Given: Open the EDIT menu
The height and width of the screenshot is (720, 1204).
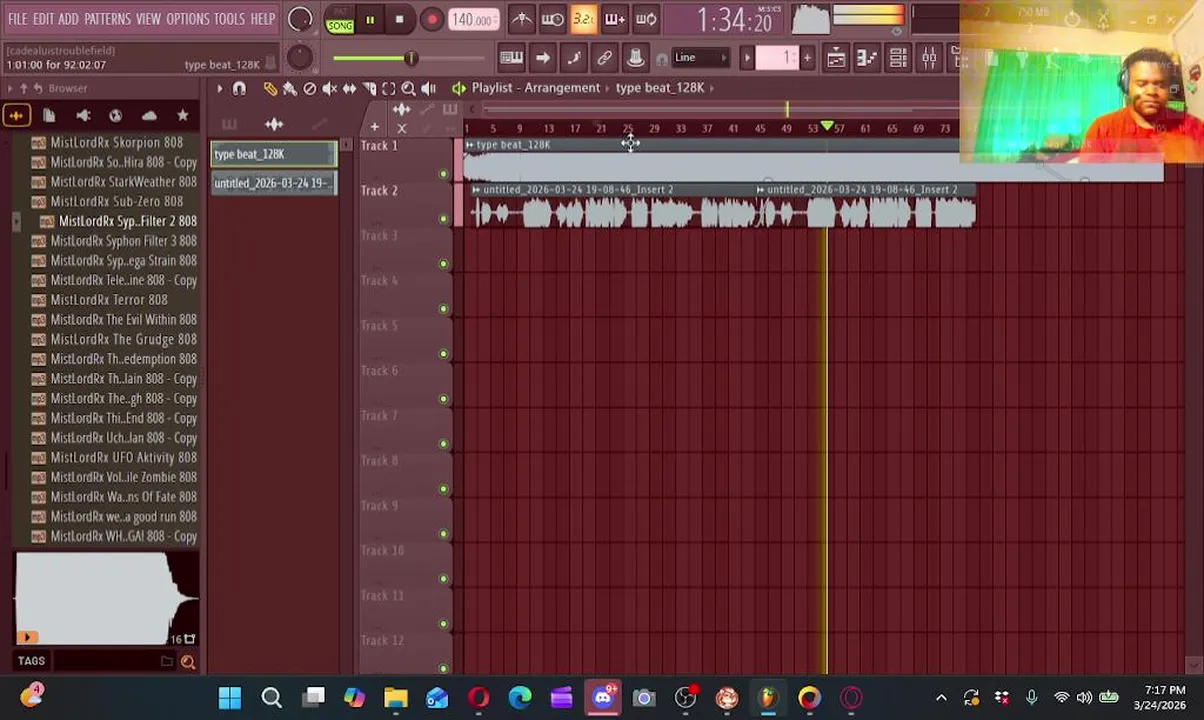Looking at the screenshot, I should click(x=43, y=19).
